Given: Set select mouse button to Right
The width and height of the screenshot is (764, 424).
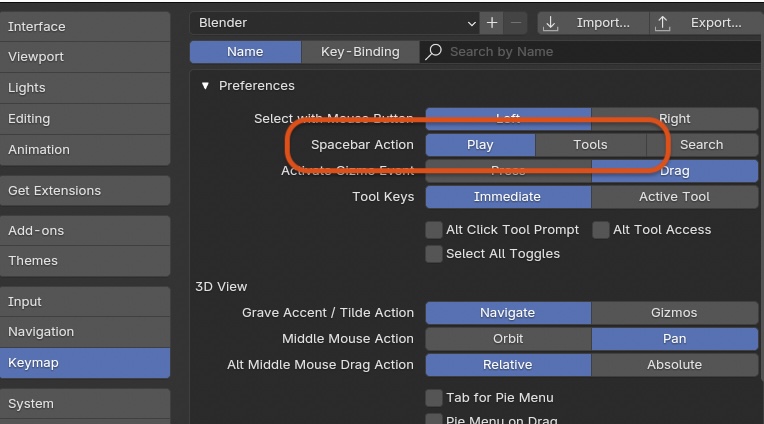Looking at the screenshot, I should tap(674, 119).
